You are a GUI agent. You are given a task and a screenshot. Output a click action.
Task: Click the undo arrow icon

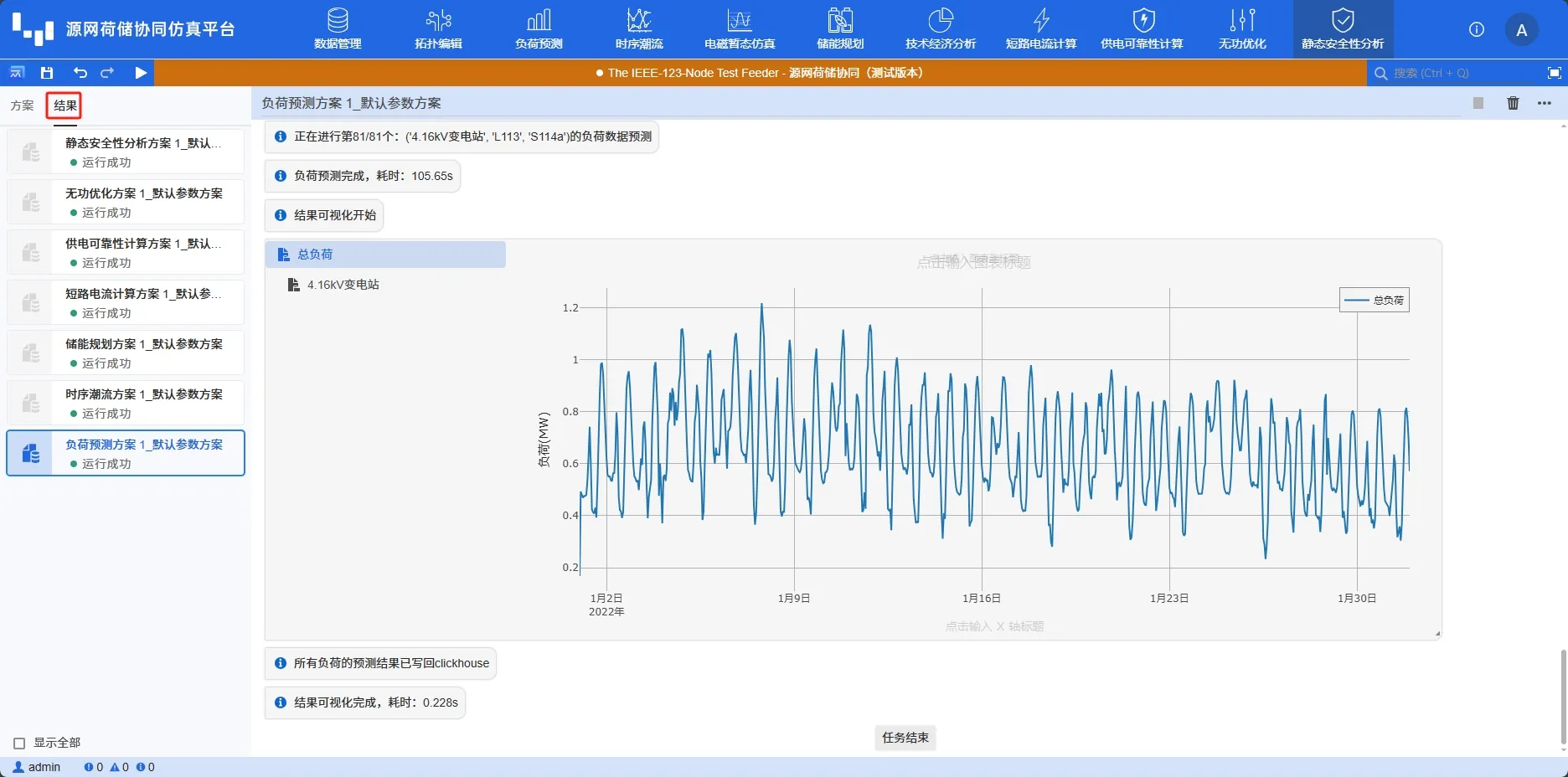click(80, 73)
